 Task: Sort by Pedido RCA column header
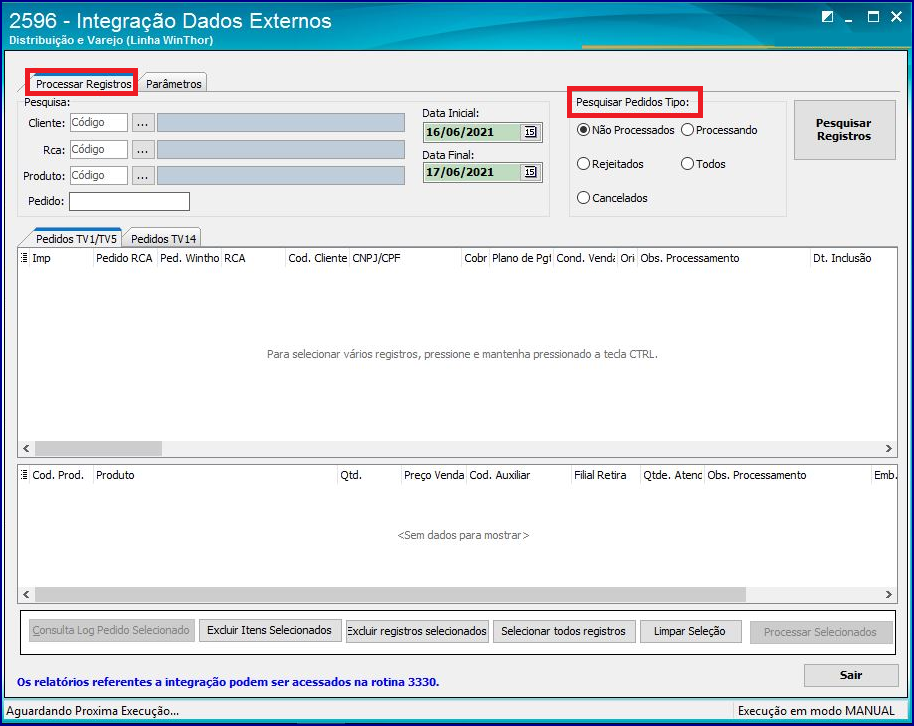tap(125, 258)
